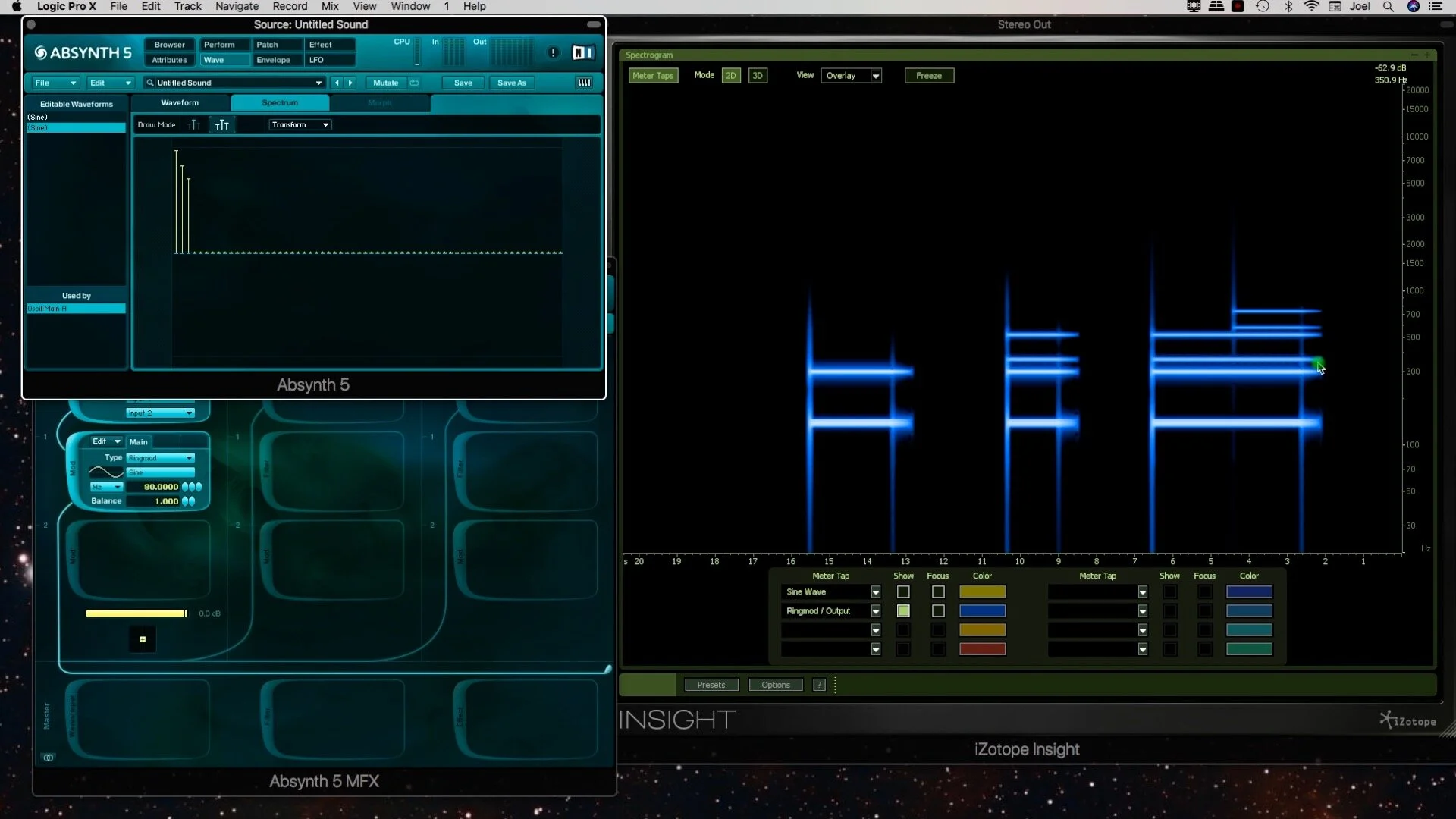
Task: Open the virtual keyboard icon beside Save As
Action: 584,82
